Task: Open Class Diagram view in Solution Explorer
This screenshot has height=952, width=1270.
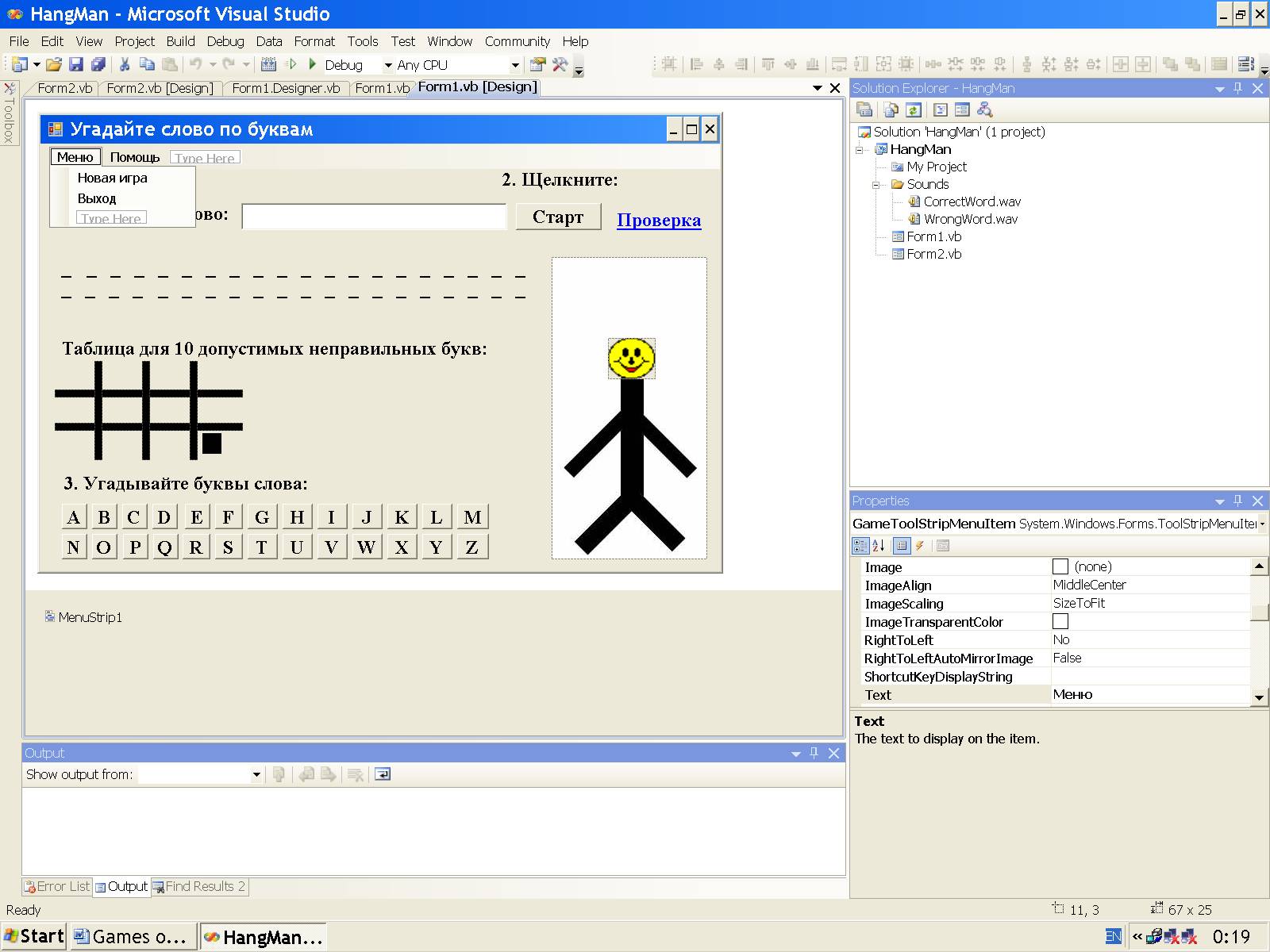Action: [985, 110]
